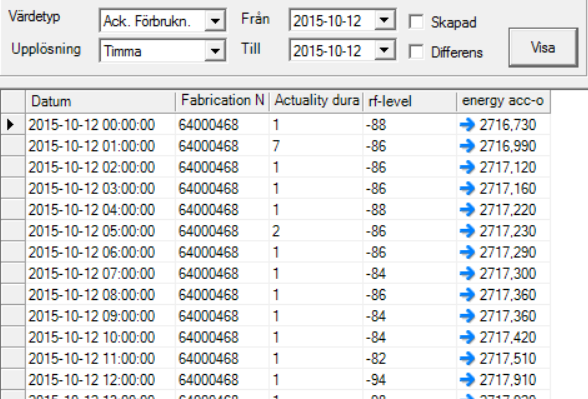The image size is (588, 399).
Task: Click the blue arrow icon beside 2717,120
Action: pyautogui.click(x=467, y=167)
